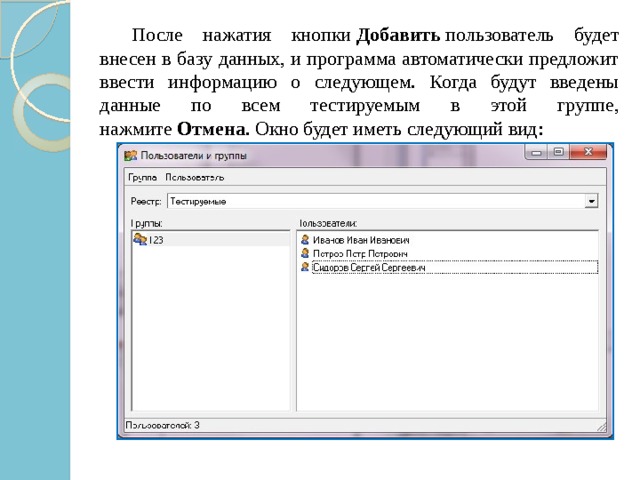This screenshot has height=480, width=640.
Task: Click the resize grip in the status bar
Action: click(x=601, y=427)
